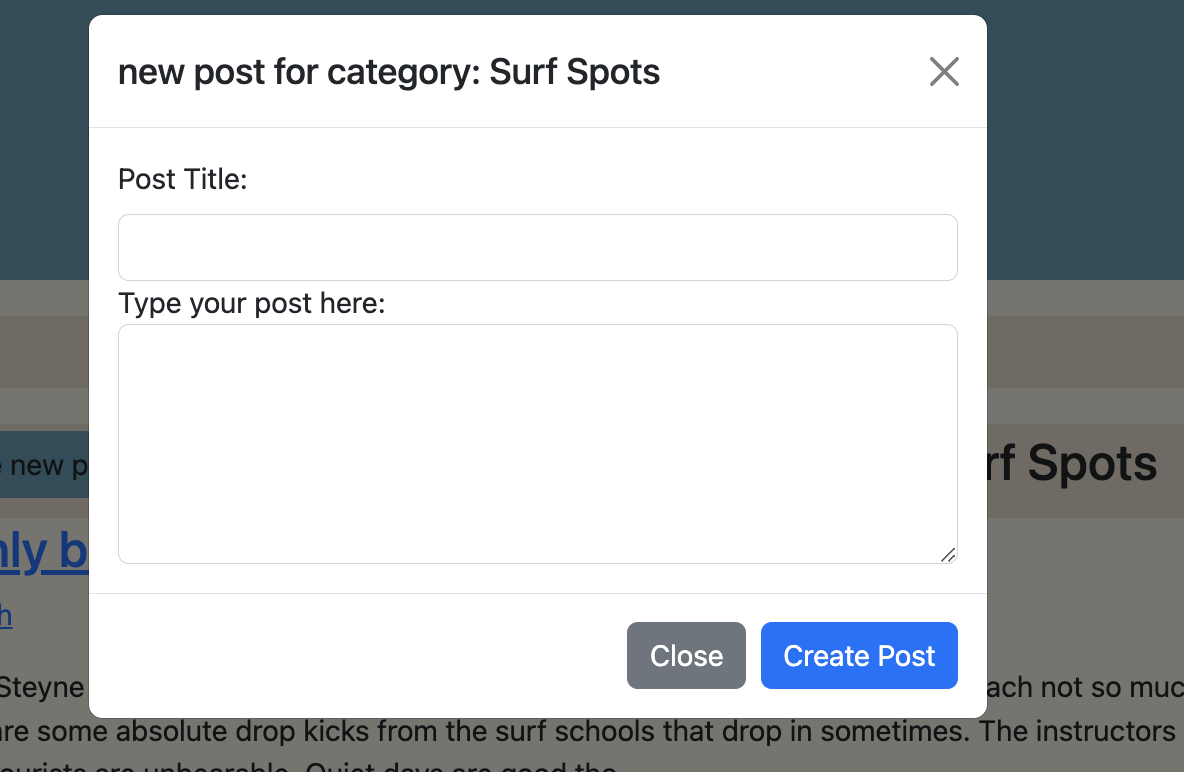Dismiss the dialog with the X icon

(x=944, y=72)
